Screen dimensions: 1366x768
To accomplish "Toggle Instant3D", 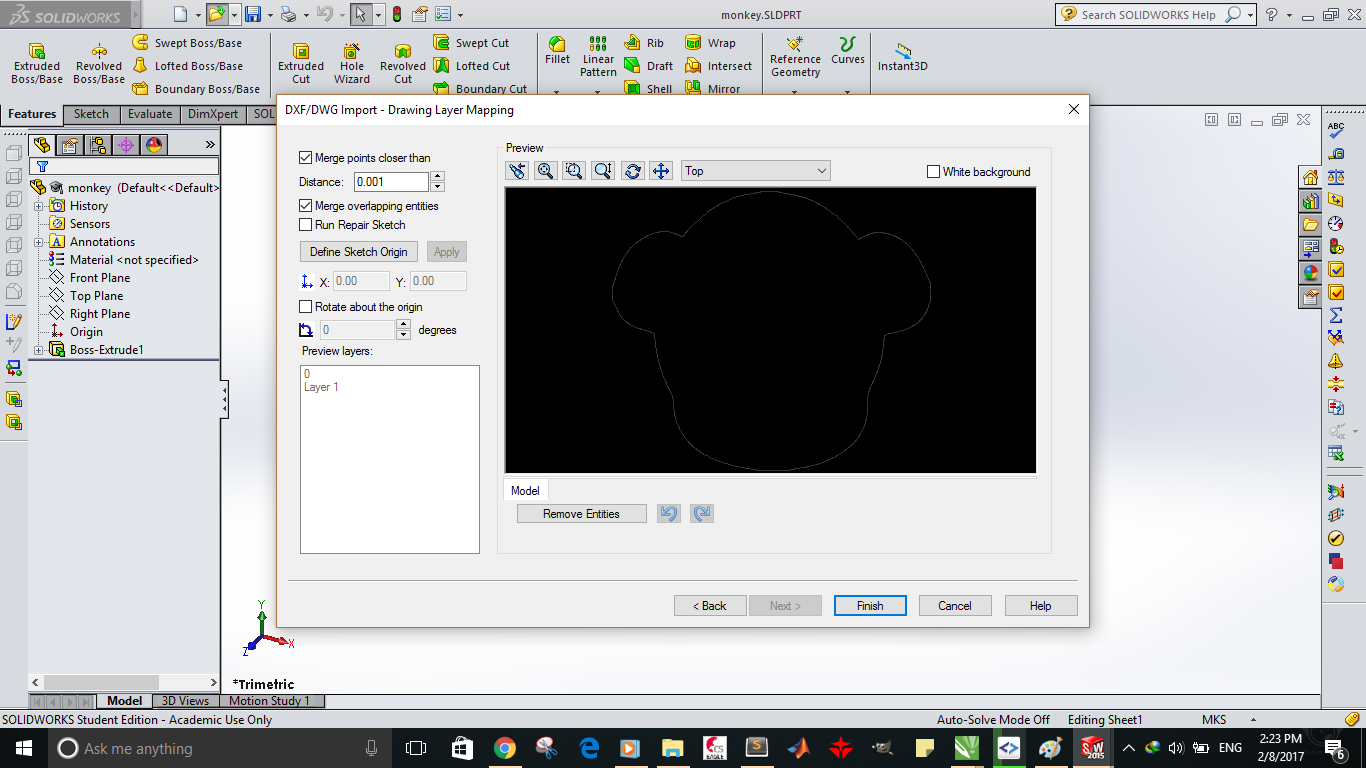I will tap(903, 57).
